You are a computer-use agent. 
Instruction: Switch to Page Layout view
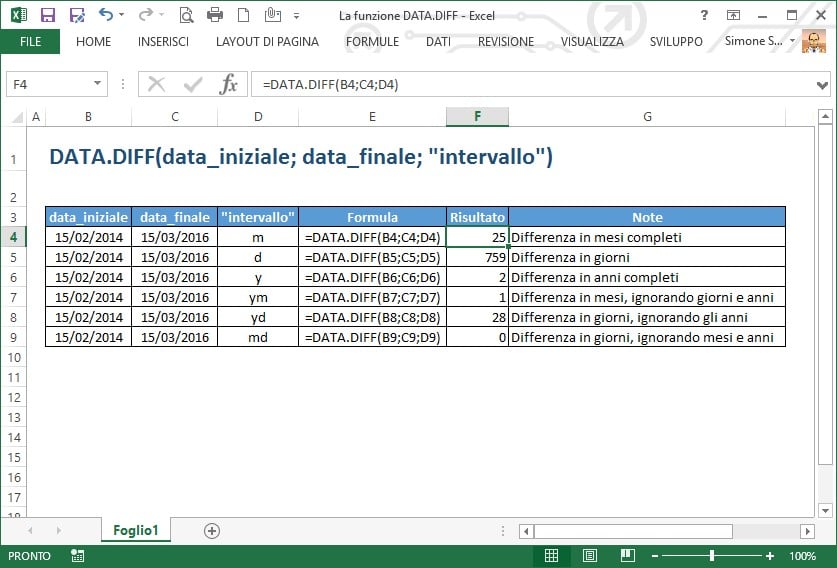pyautogui.click(x=590, y=556)
